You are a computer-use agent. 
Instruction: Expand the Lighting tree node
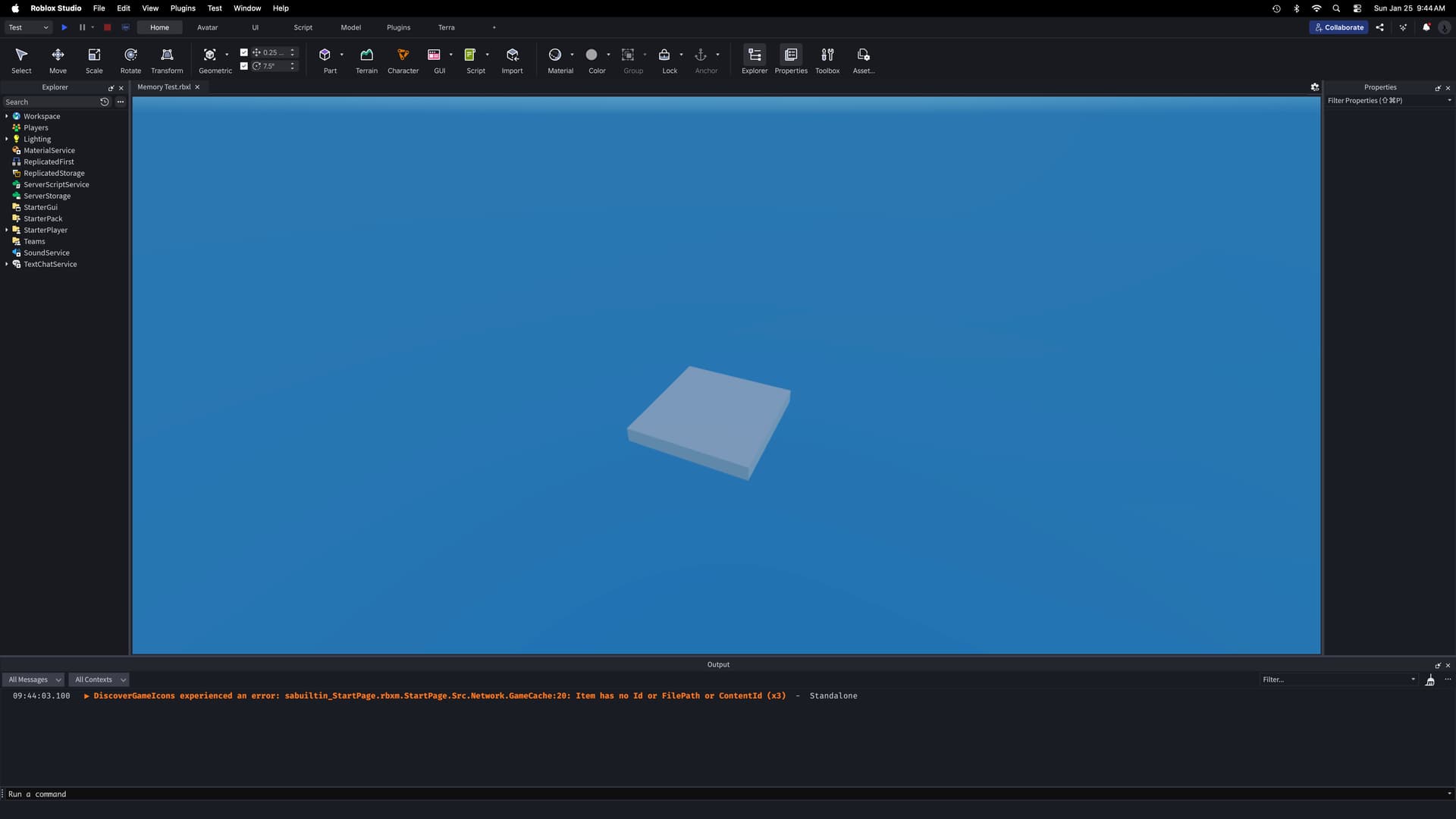(x=7, y=139)
